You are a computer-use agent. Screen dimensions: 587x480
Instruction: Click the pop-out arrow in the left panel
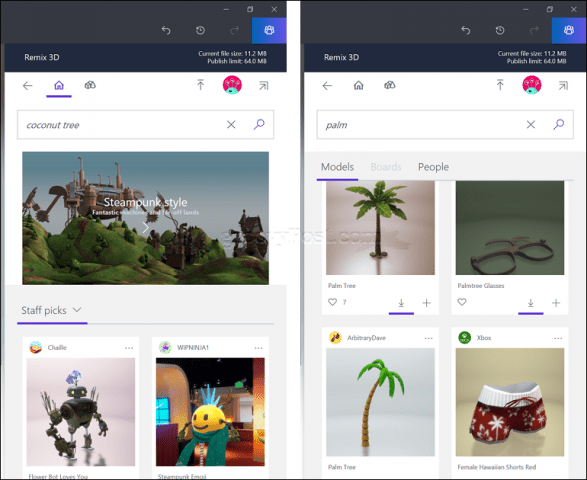(264, 86)
